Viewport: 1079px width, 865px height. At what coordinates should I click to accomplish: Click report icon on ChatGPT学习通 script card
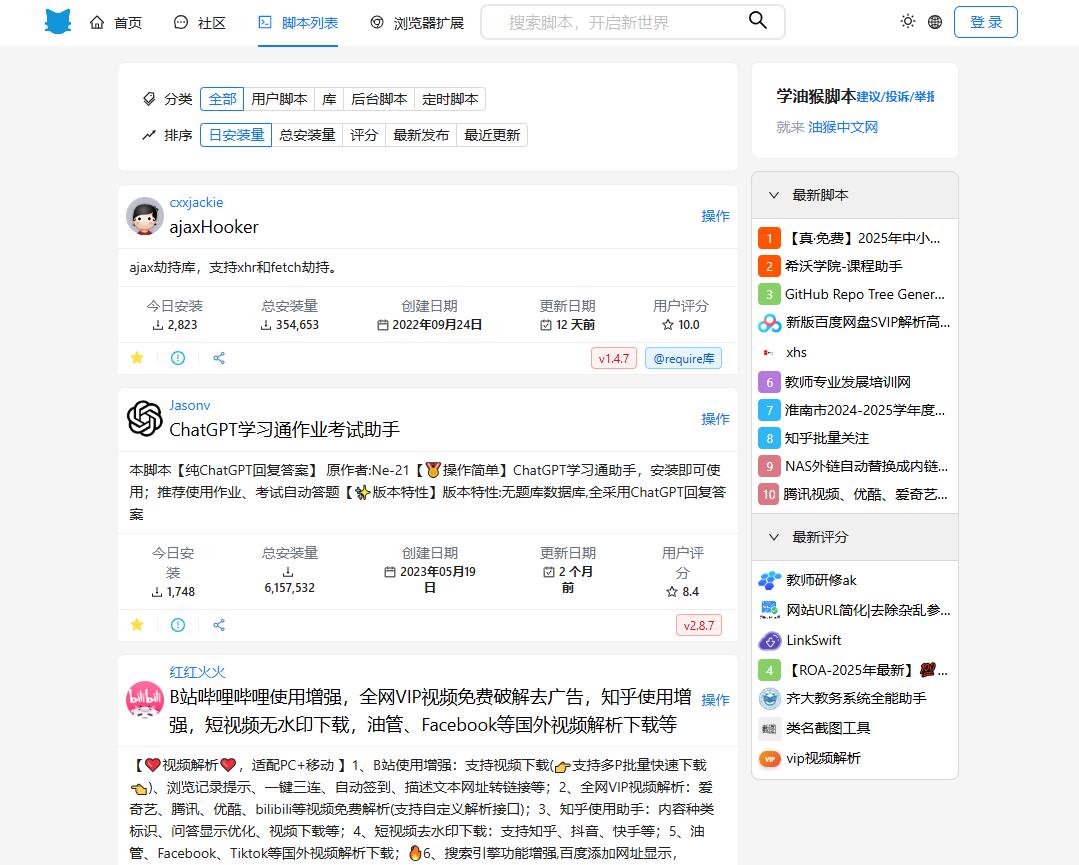(x=178, y=625)
